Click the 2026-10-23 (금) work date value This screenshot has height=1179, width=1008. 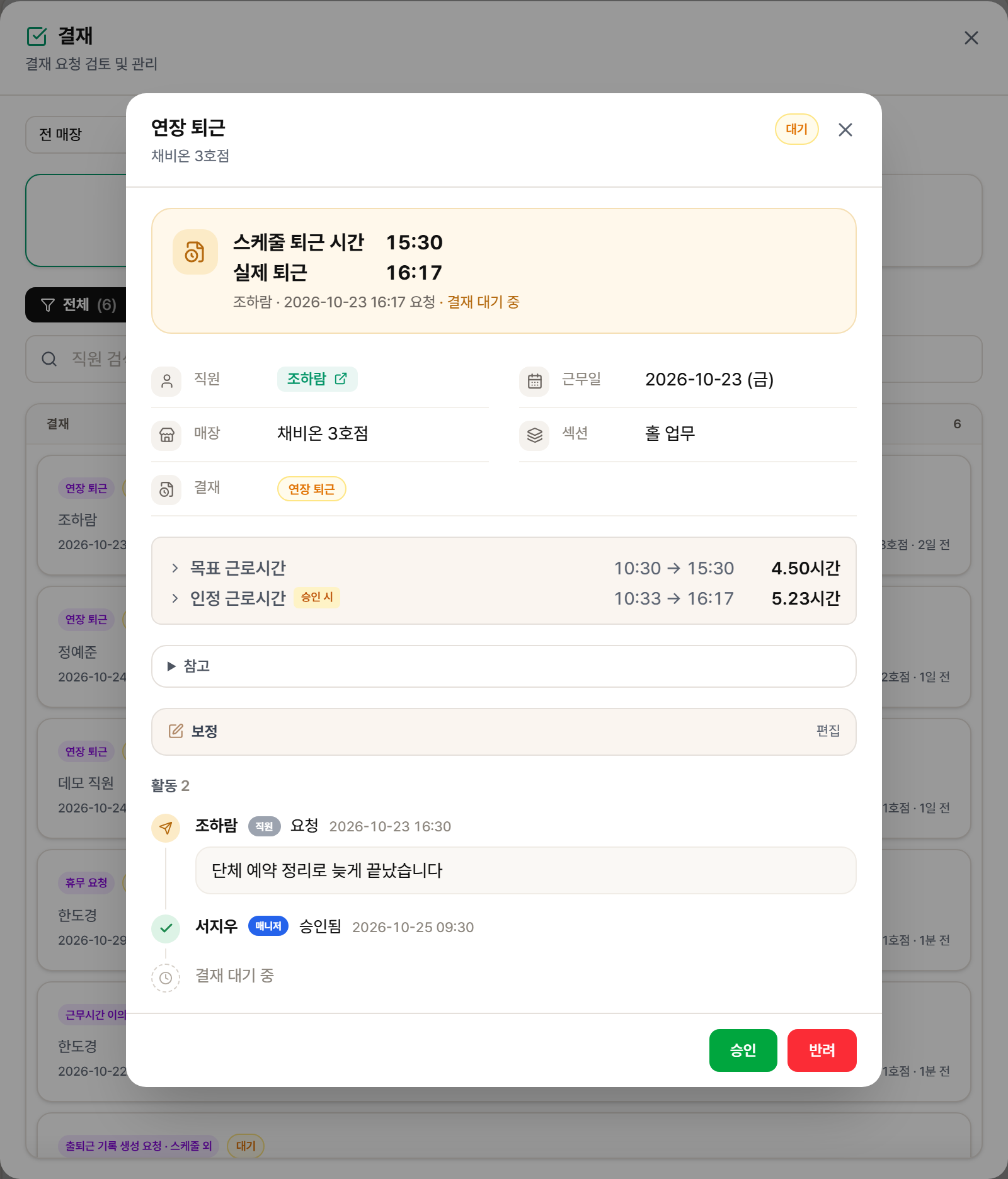pyautogui.click(x=709, y=380)
